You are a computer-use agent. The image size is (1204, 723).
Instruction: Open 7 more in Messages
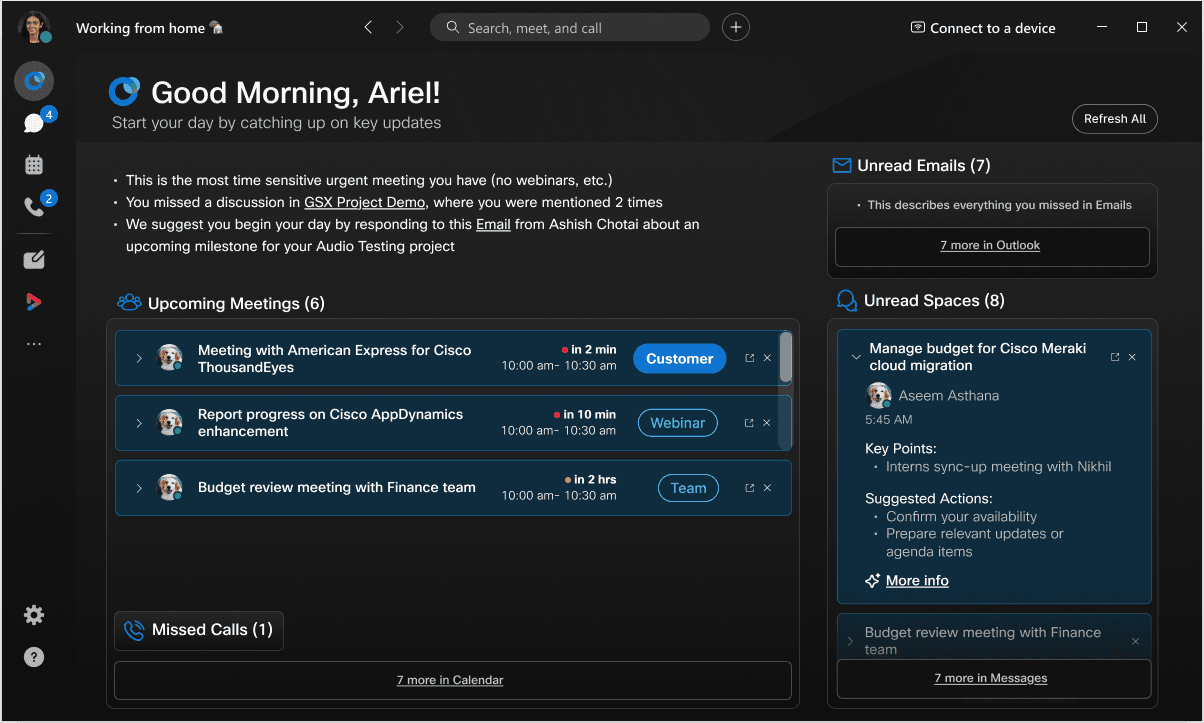point(993,678)
